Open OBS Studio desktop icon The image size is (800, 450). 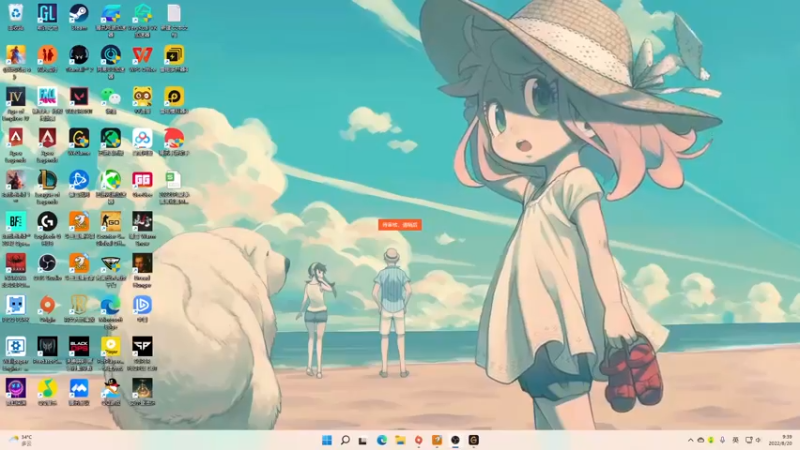pos(47,264)
